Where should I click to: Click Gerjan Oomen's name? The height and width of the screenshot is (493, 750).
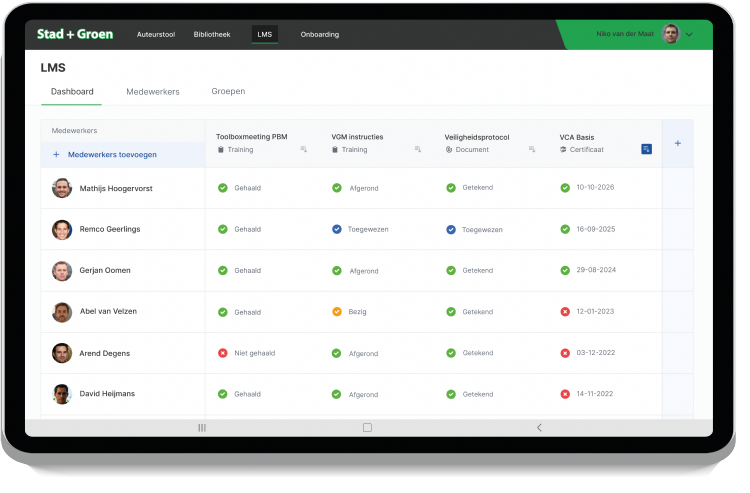[105, 270]
